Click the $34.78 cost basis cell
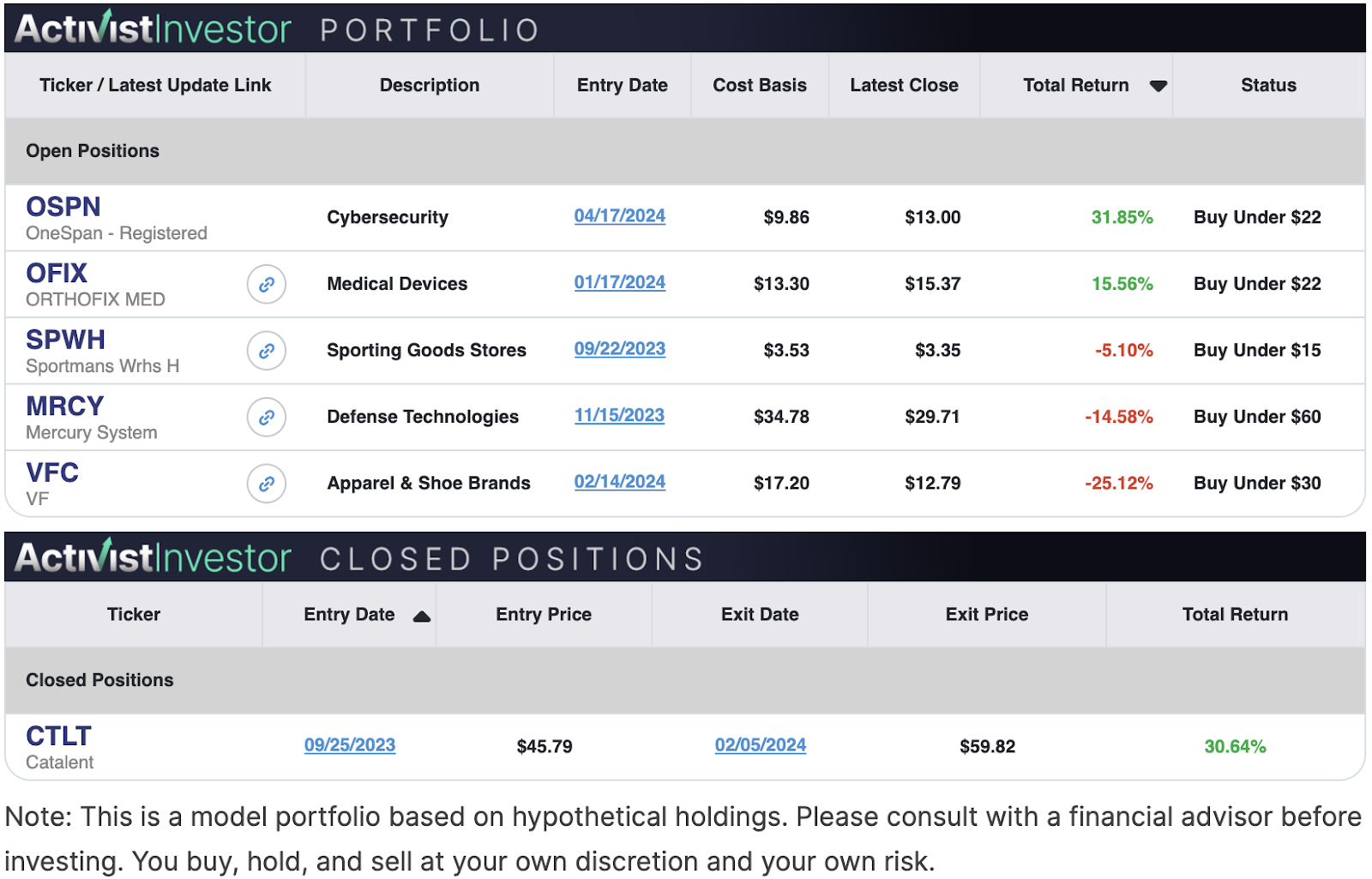 click(x=781, y=417)
